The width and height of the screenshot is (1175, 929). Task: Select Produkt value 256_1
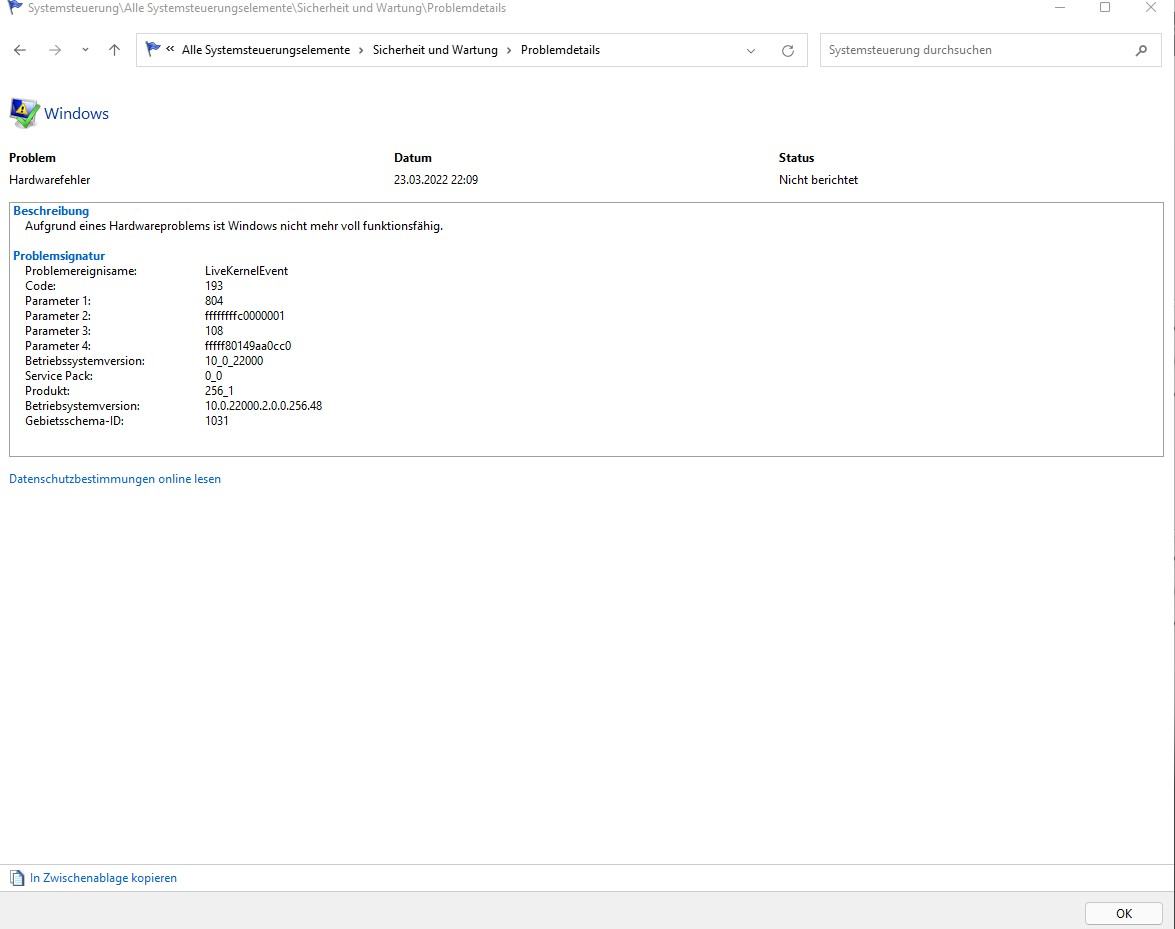(219, 391)
